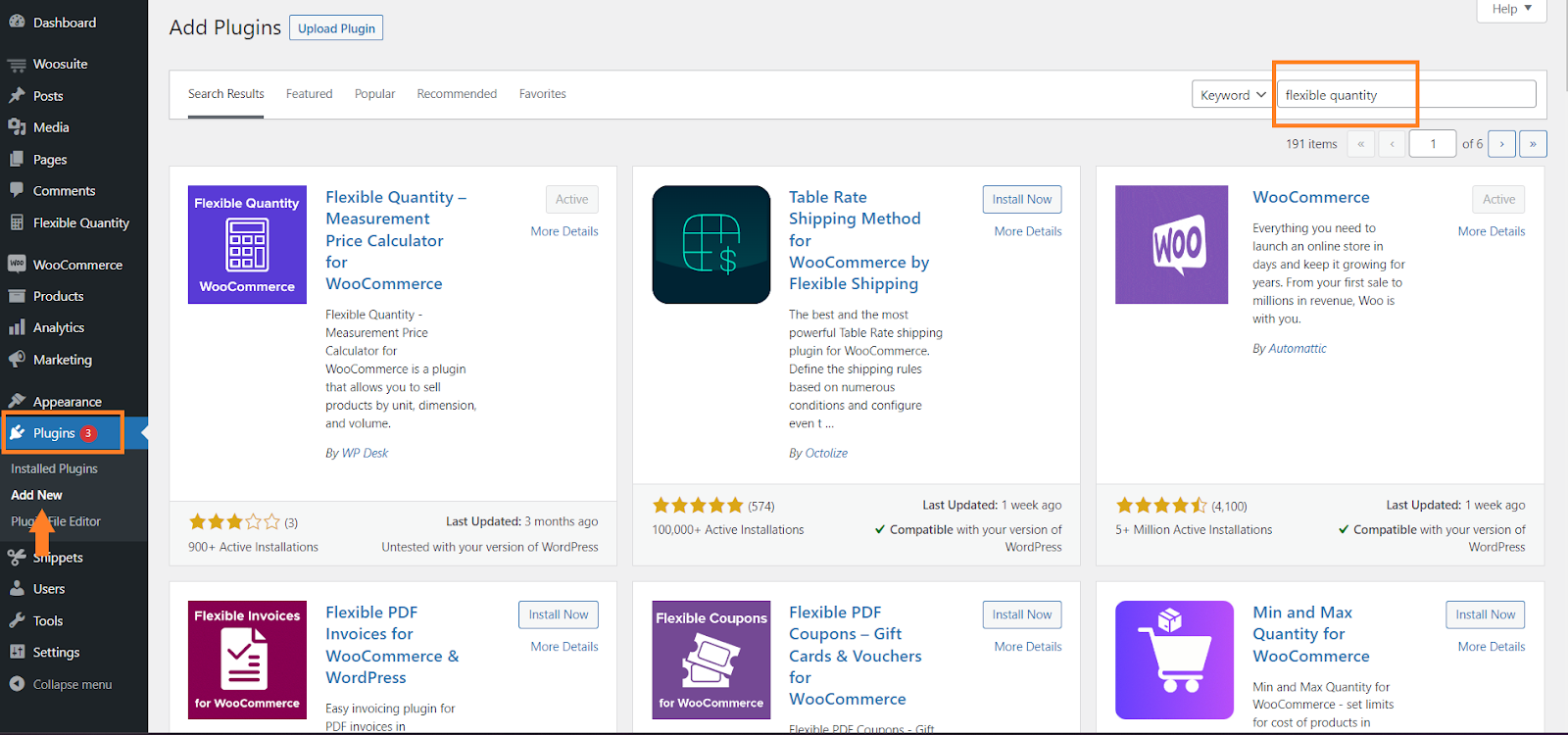This screenshot has width=1568, height=735.
Task: Click the Upload Plugin button
Action: coord(336,28)
